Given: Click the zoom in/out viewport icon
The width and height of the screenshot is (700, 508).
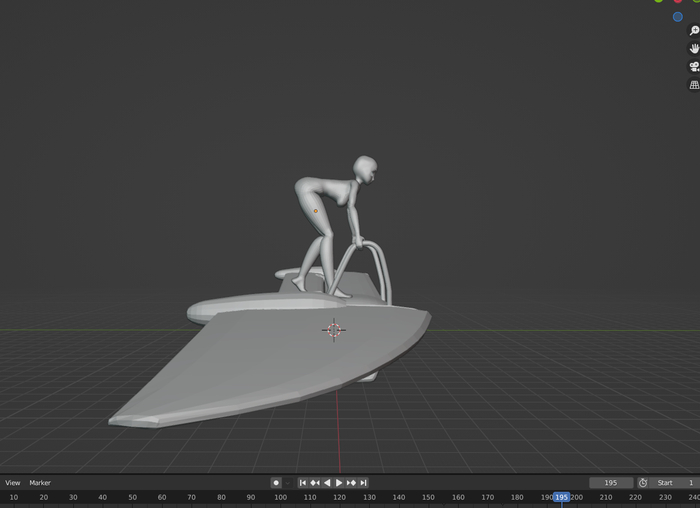Looking at the screenshot, I should 694,31.
